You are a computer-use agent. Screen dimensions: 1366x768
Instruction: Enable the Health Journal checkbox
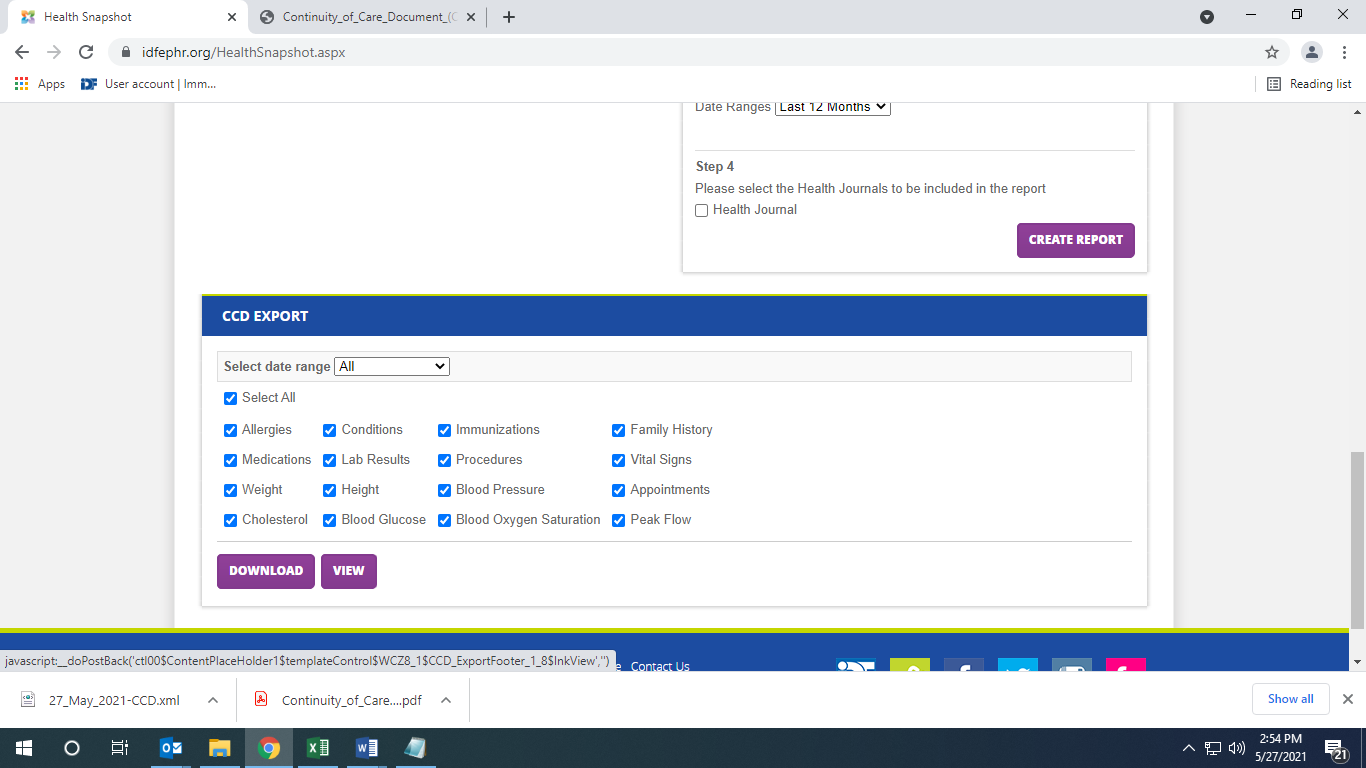coord(702,211)
